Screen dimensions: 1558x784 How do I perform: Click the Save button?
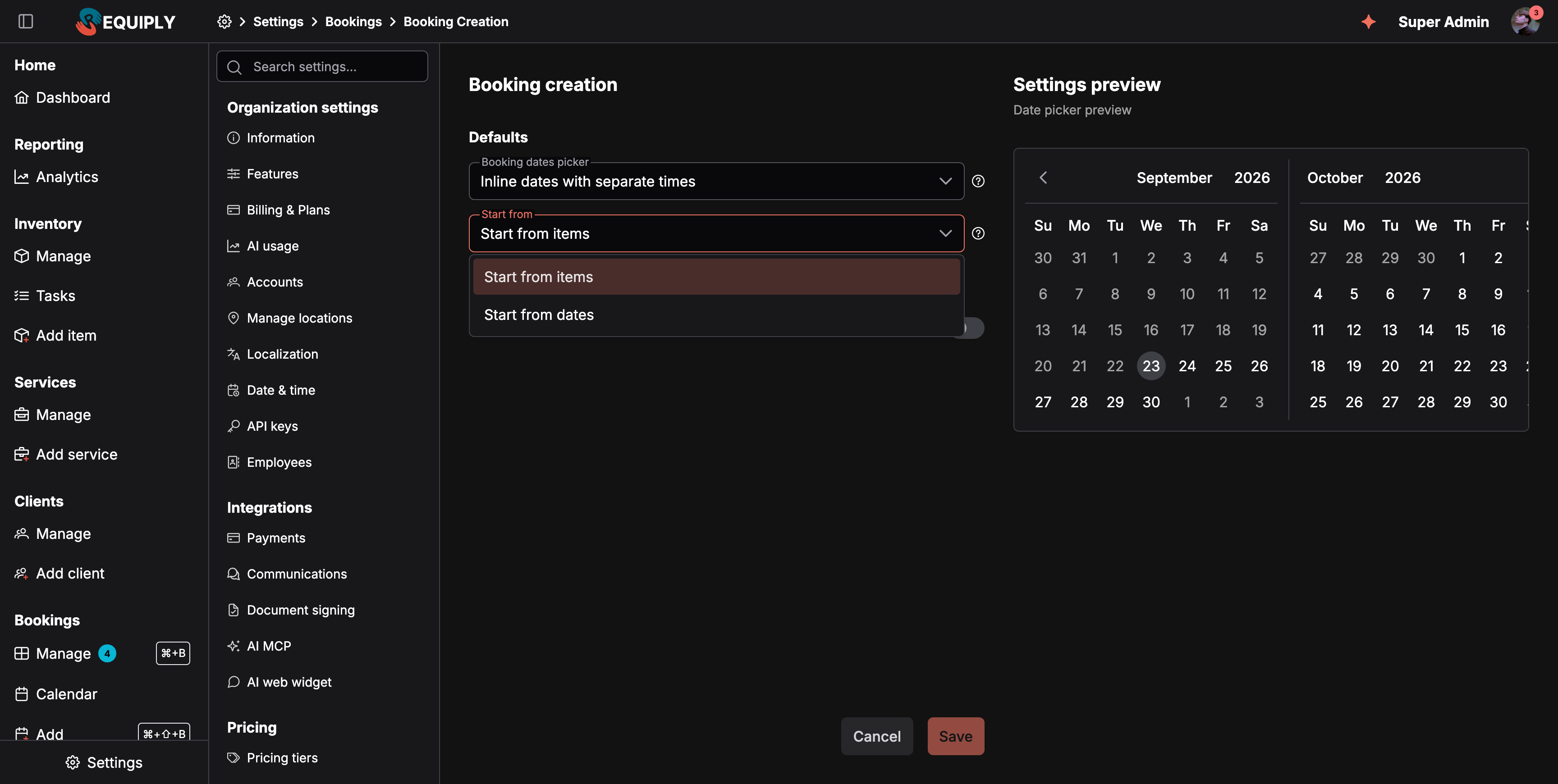956,736
